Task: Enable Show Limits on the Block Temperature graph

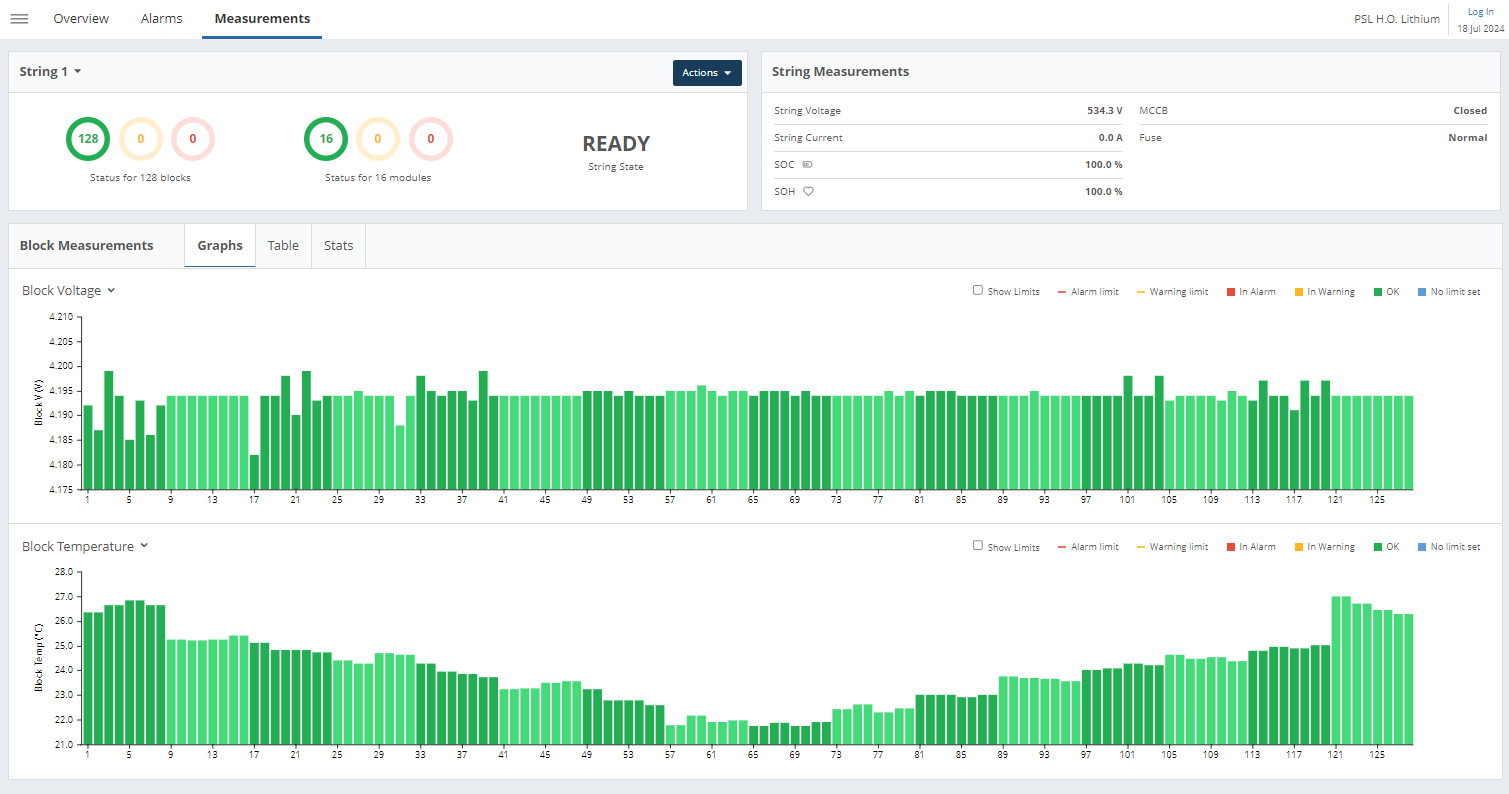Action: point(977,545)
